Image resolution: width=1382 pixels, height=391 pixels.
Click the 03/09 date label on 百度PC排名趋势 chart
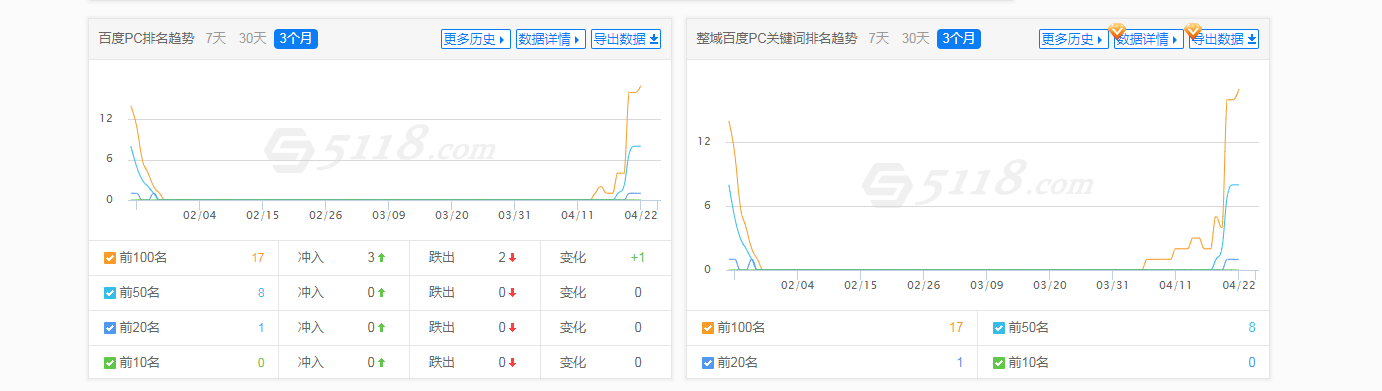pos(389,215)
